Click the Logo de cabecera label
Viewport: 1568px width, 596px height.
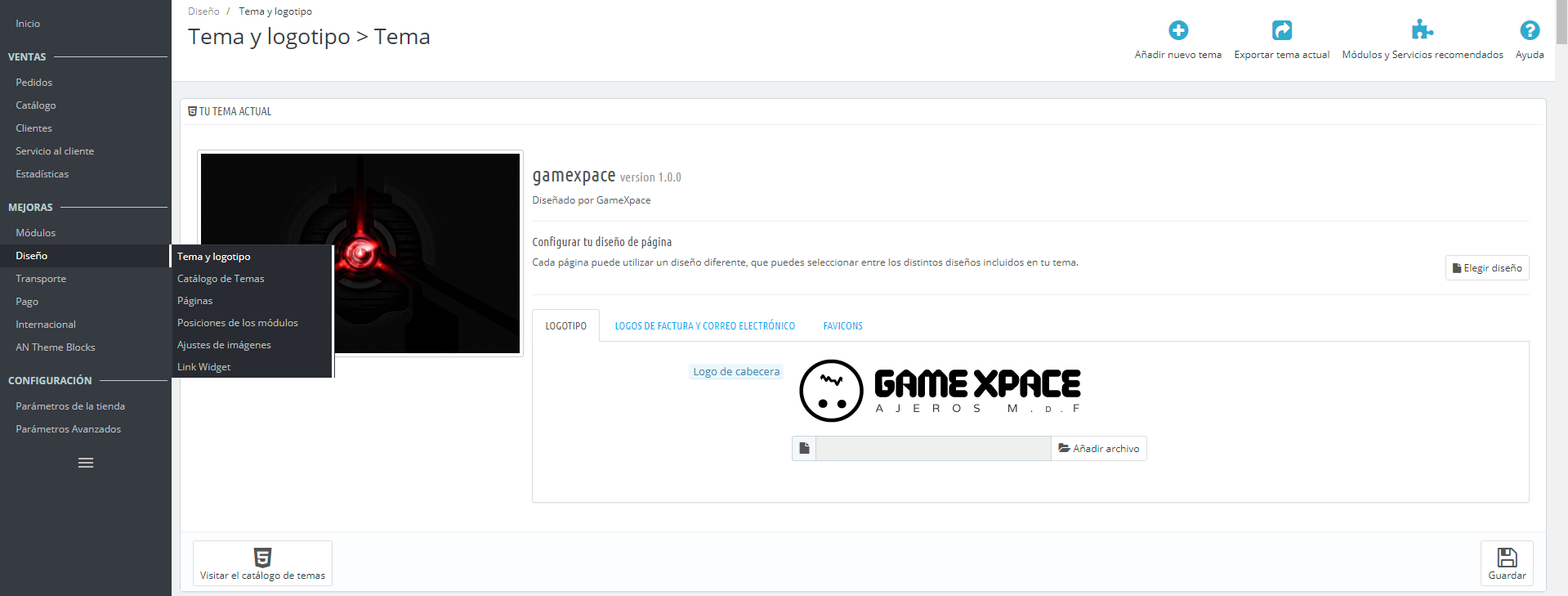pos(736,371)
